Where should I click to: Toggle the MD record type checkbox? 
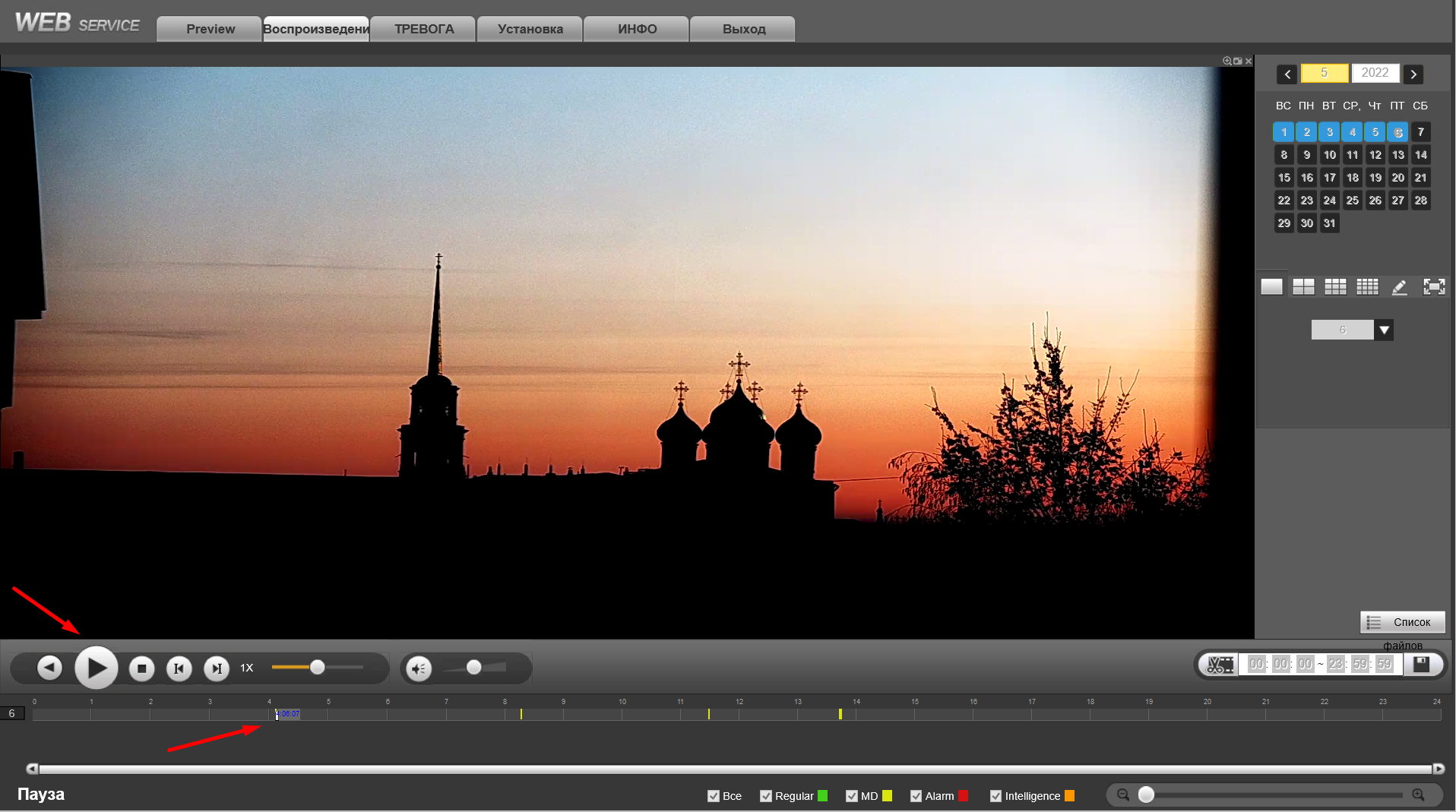pyautogui.click(x=851, y=796)
